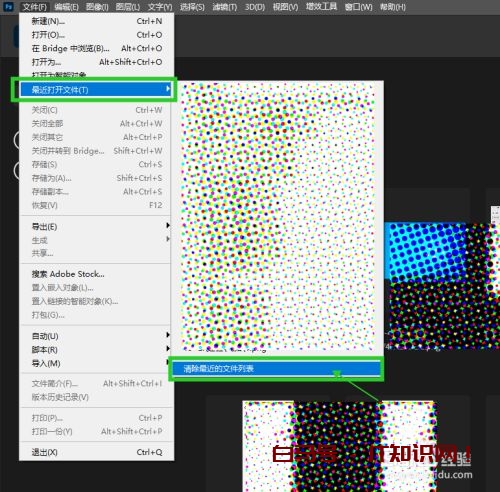Screen dimensions: 500x492
Task: Open the 文字(Y) menu
Action: point(160,7)
